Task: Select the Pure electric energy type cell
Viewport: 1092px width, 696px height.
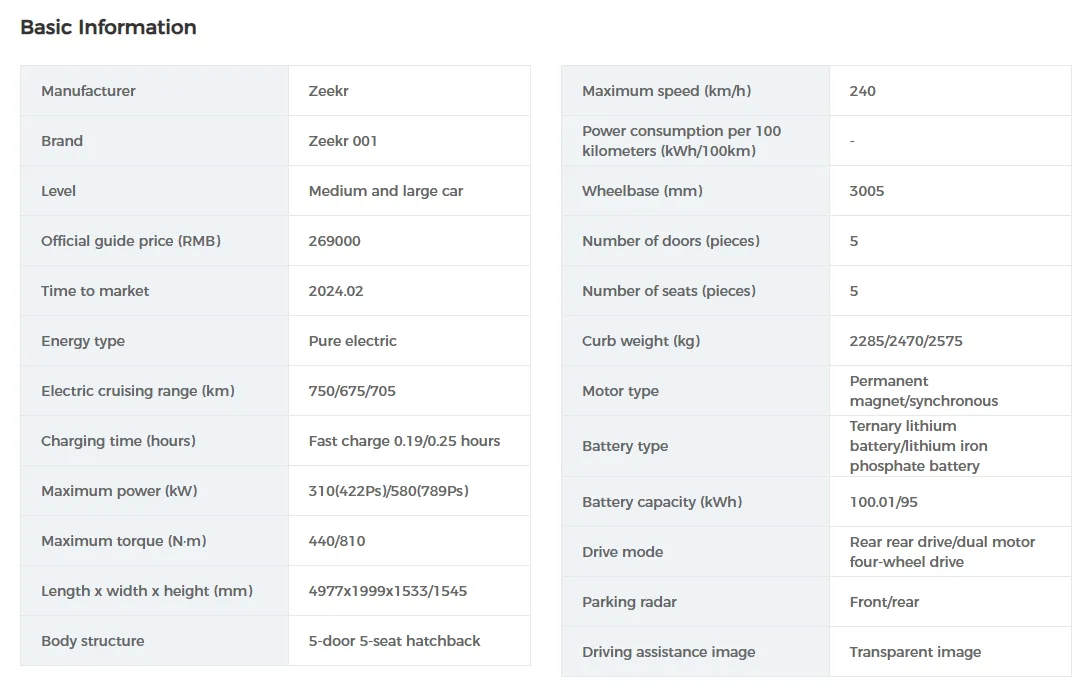Action: pos(353,341)
